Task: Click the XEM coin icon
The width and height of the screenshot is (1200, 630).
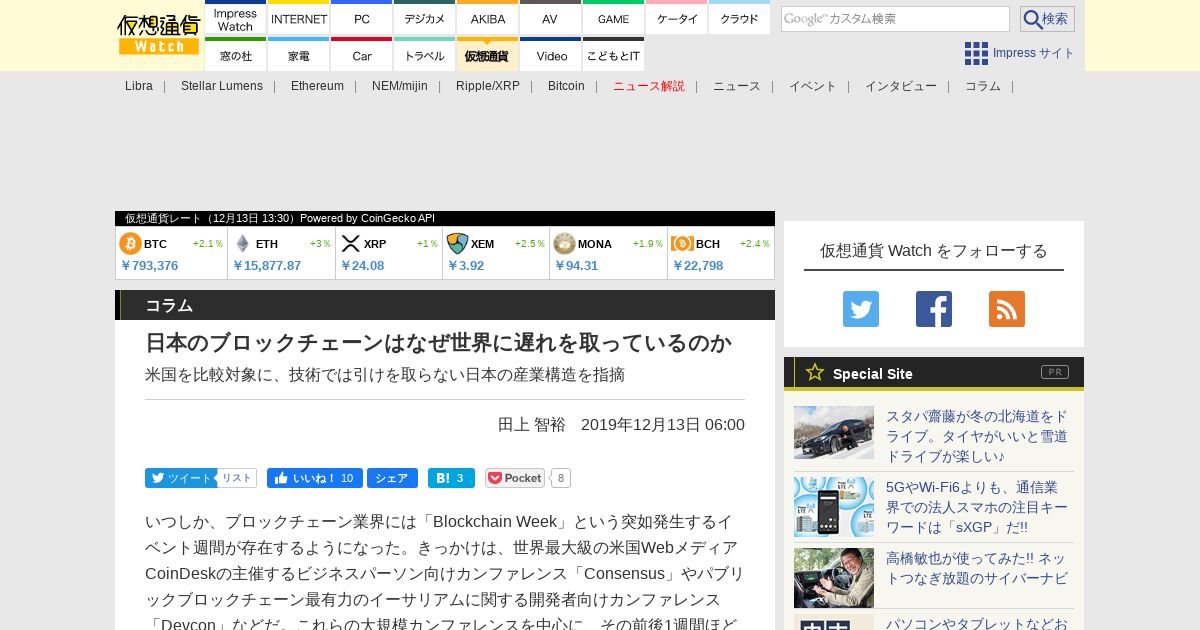Action: tap(457, 244)
